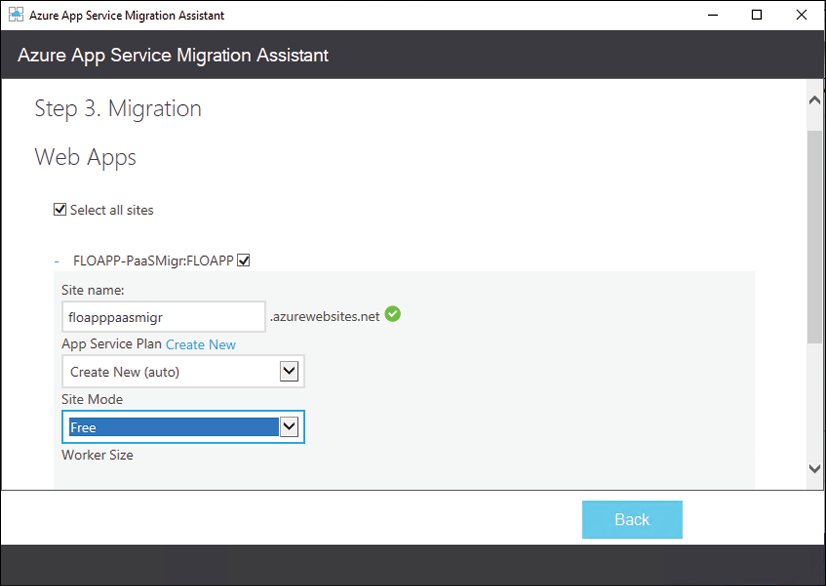Click the Back button
Image resolution: width=826 pixels, height=586 pixels.
click(632, 520)
